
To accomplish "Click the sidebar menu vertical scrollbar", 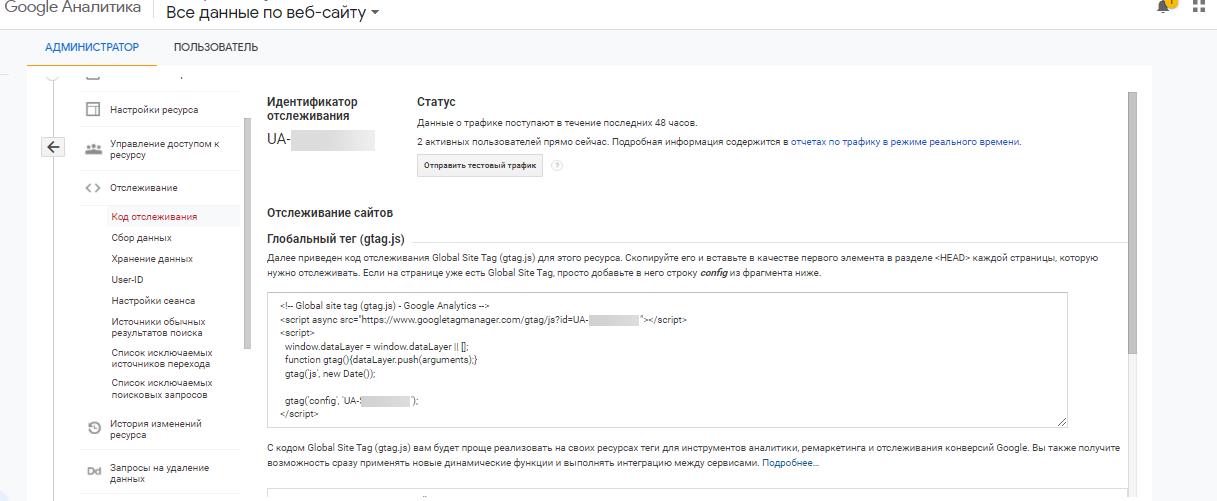I will tap(247, 235).
